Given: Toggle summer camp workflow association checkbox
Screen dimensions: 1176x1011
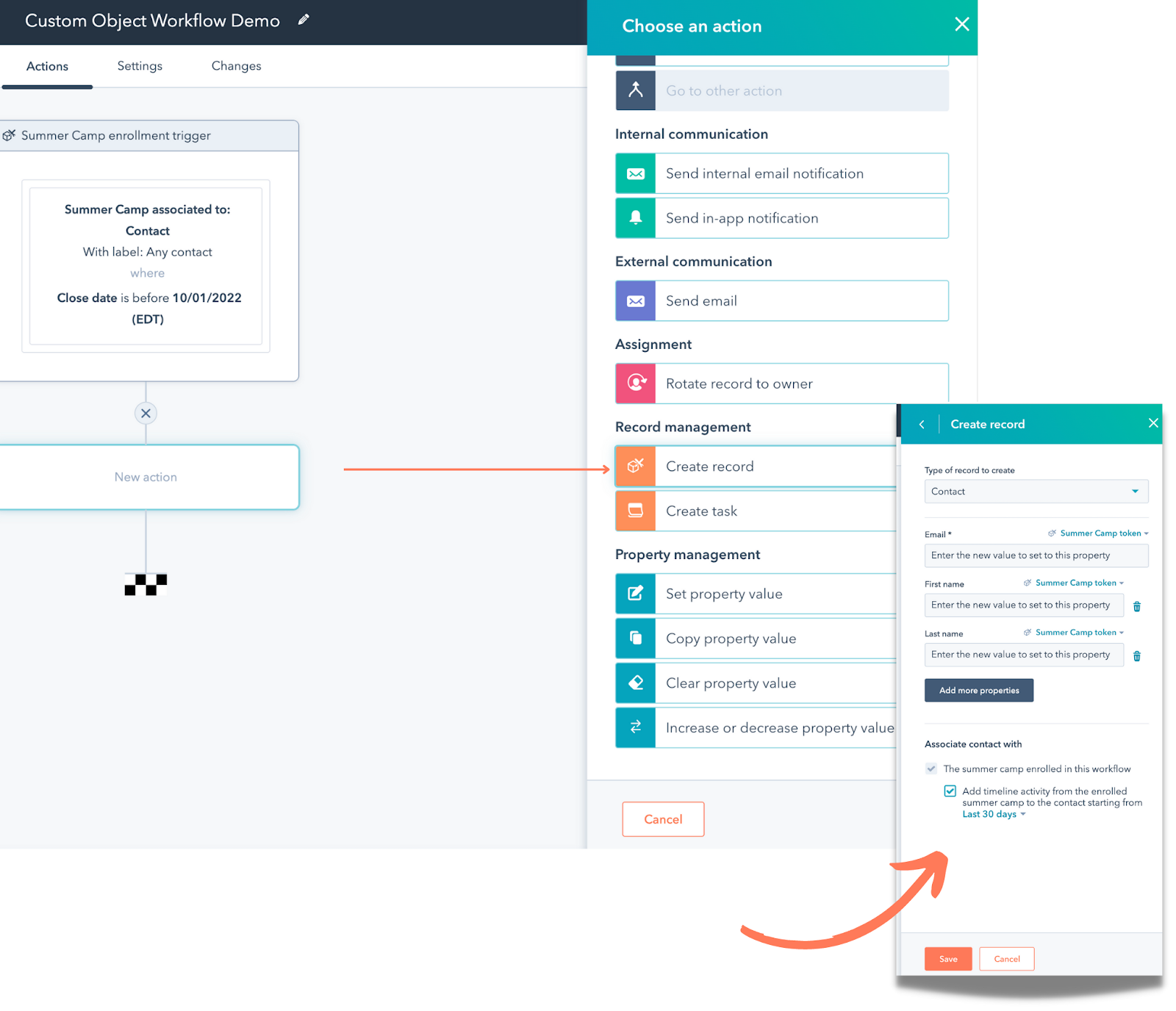Looking at the screenshot, I should pyautogui.click(x=931, y=769).
